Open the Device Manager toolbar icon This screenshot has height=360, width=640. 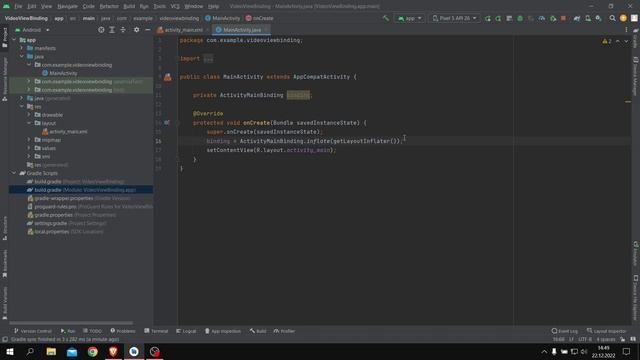[588, 18]
